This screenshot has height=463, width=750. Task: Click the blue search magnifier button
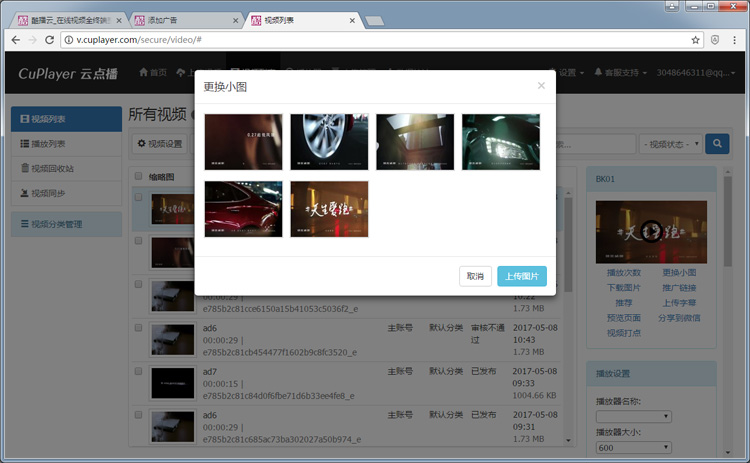click(717, 144)
